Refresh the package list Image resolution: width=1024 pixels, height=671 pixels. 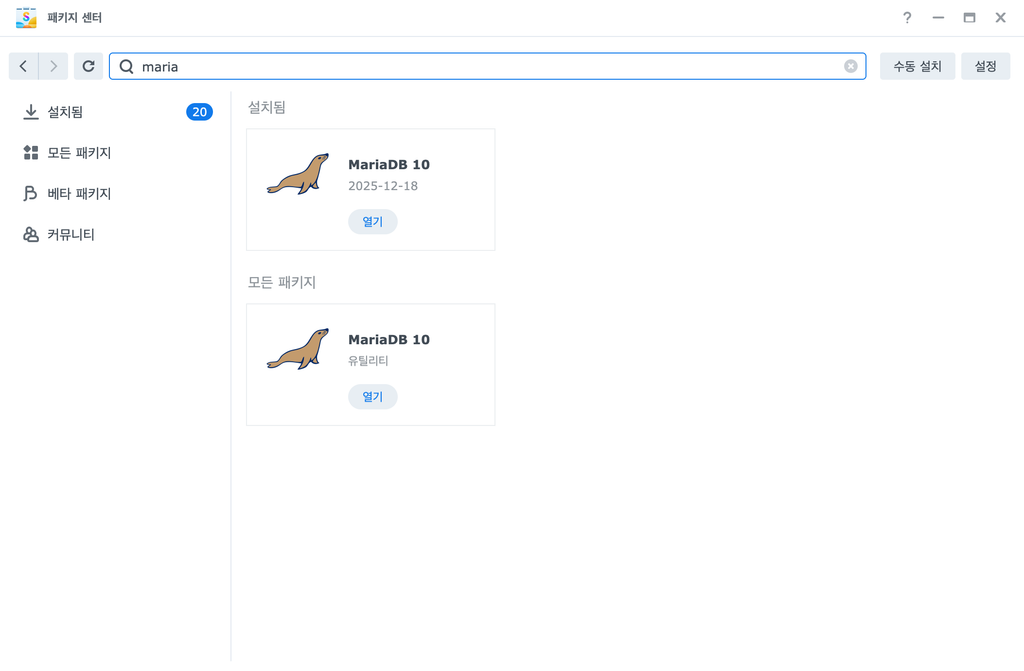(x=88, y=66)
